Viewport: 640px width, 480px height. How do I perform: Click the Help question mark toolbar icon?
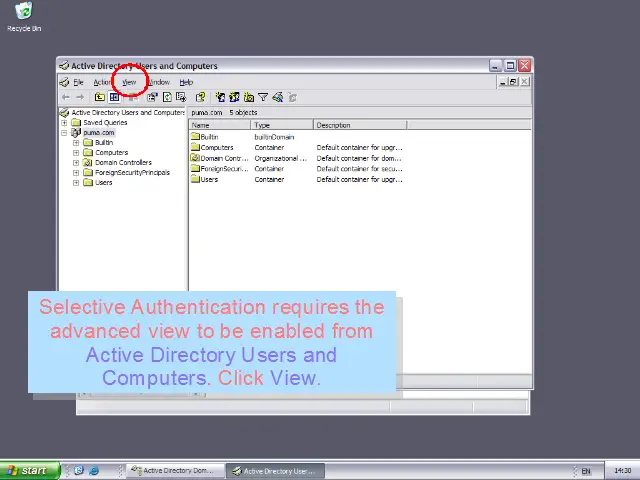[x=200, y=97]
